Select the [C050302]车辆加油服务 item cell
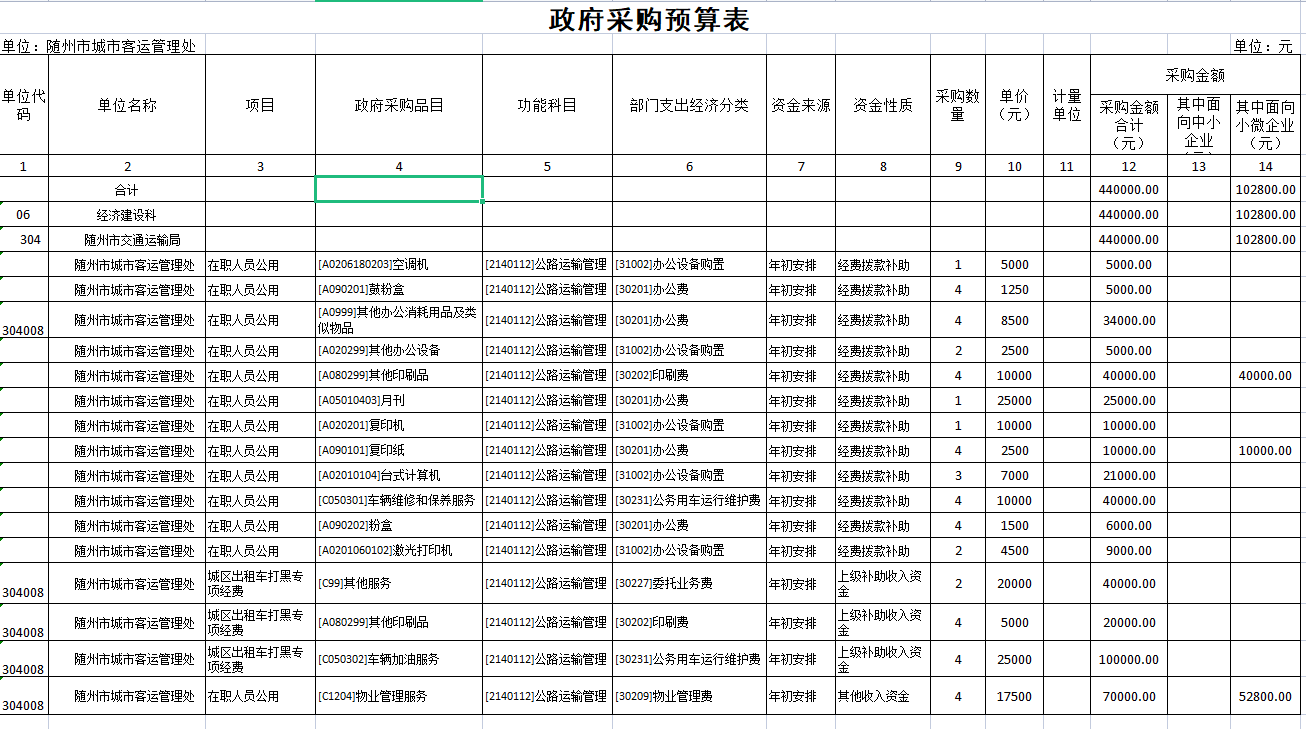Screen dimensions: 1306x729 coord(399,659)
